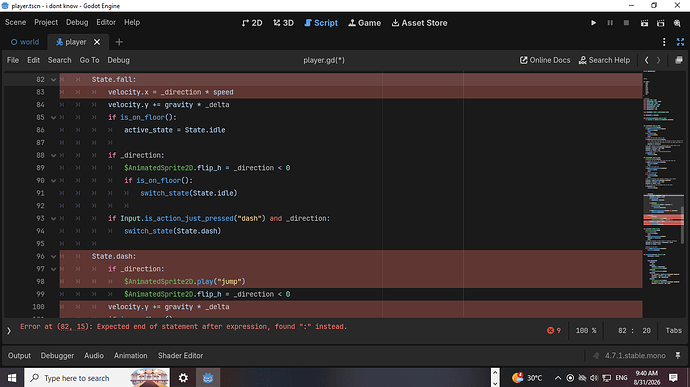This screenshot has width=690, height=387.
Task: Toggle distraction-free mode icon
Action: [x=680, y=42]
